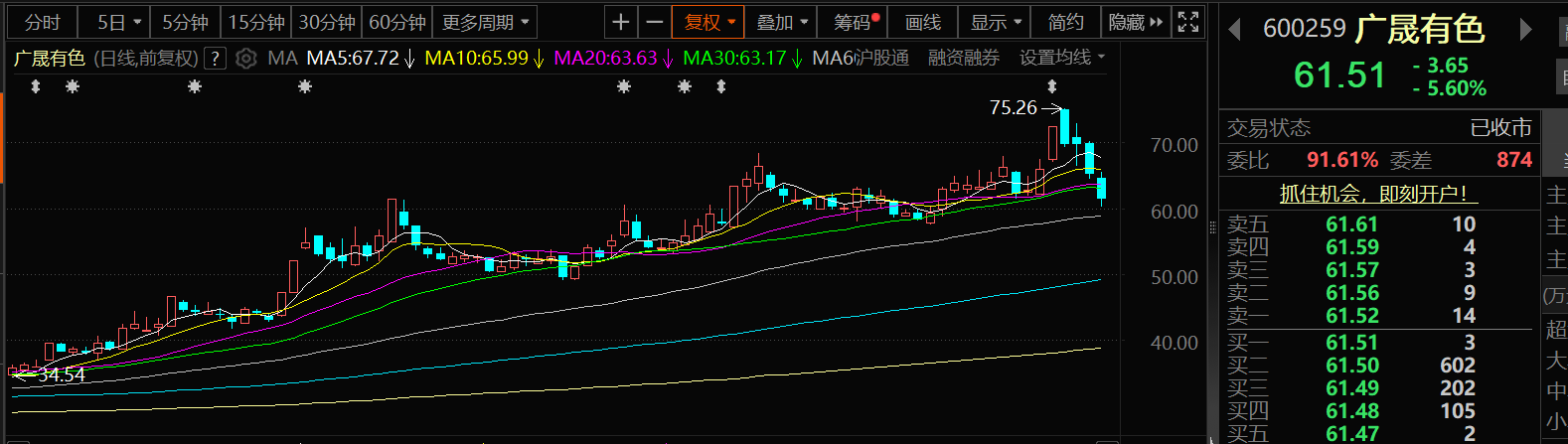1568x444 pixels.
Task: Select the 60分钟 period tab
Action: [x=397, y=22]
